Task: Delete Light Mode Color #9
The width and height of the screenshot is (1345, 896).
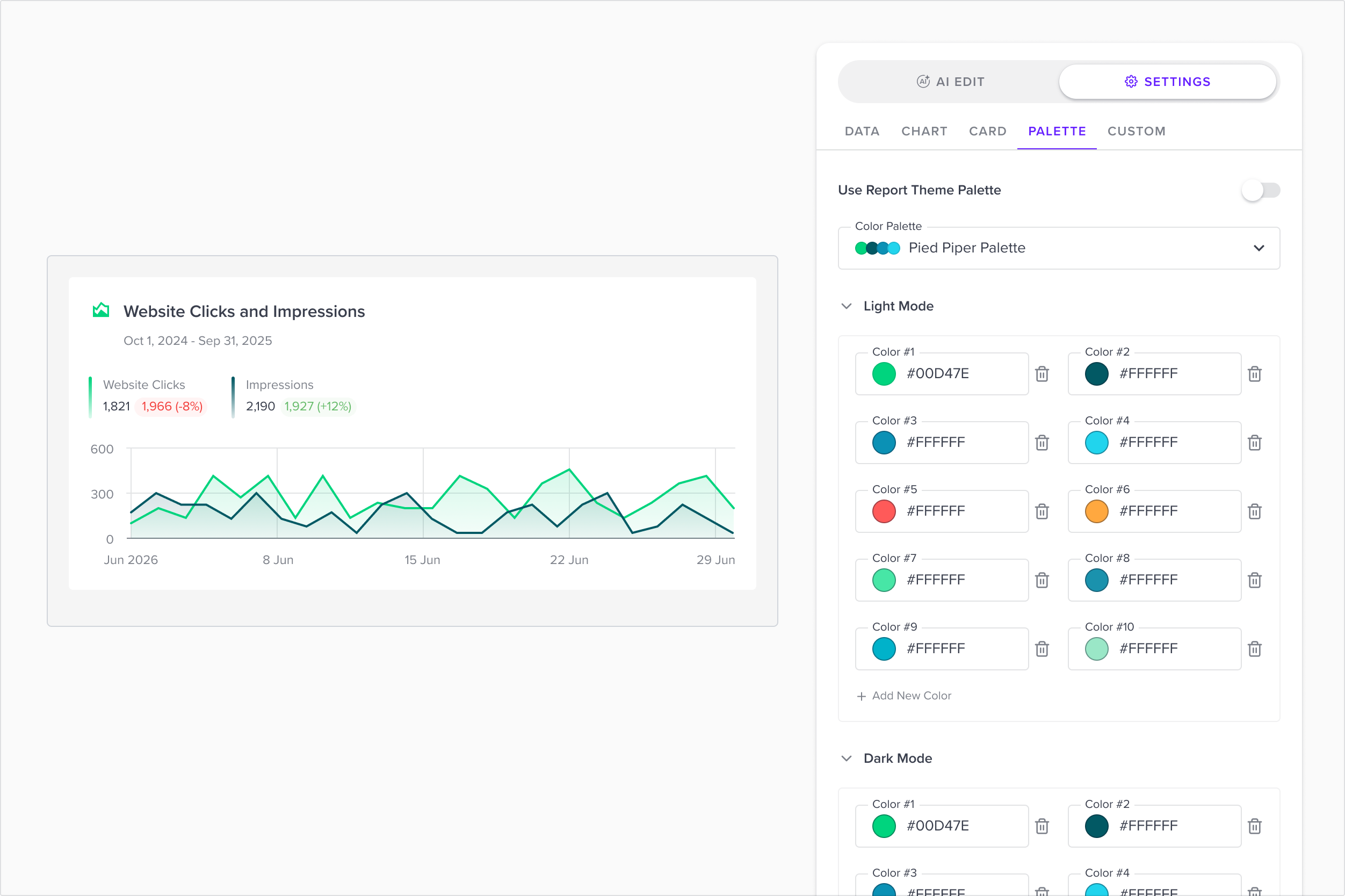Action: click(x=1042, y=648)
